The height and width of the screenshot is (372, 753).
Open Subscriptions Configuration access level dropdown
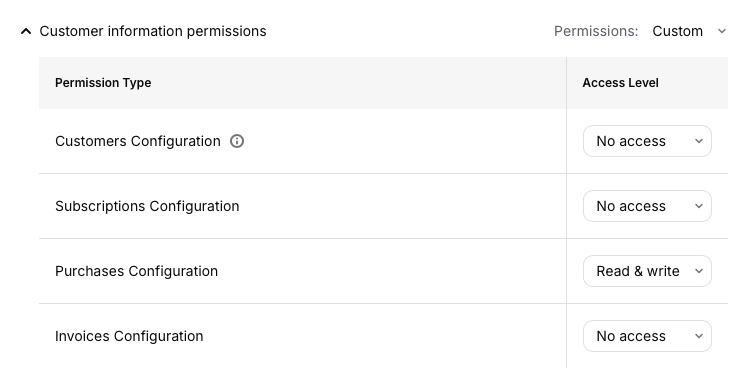(647, 206)
